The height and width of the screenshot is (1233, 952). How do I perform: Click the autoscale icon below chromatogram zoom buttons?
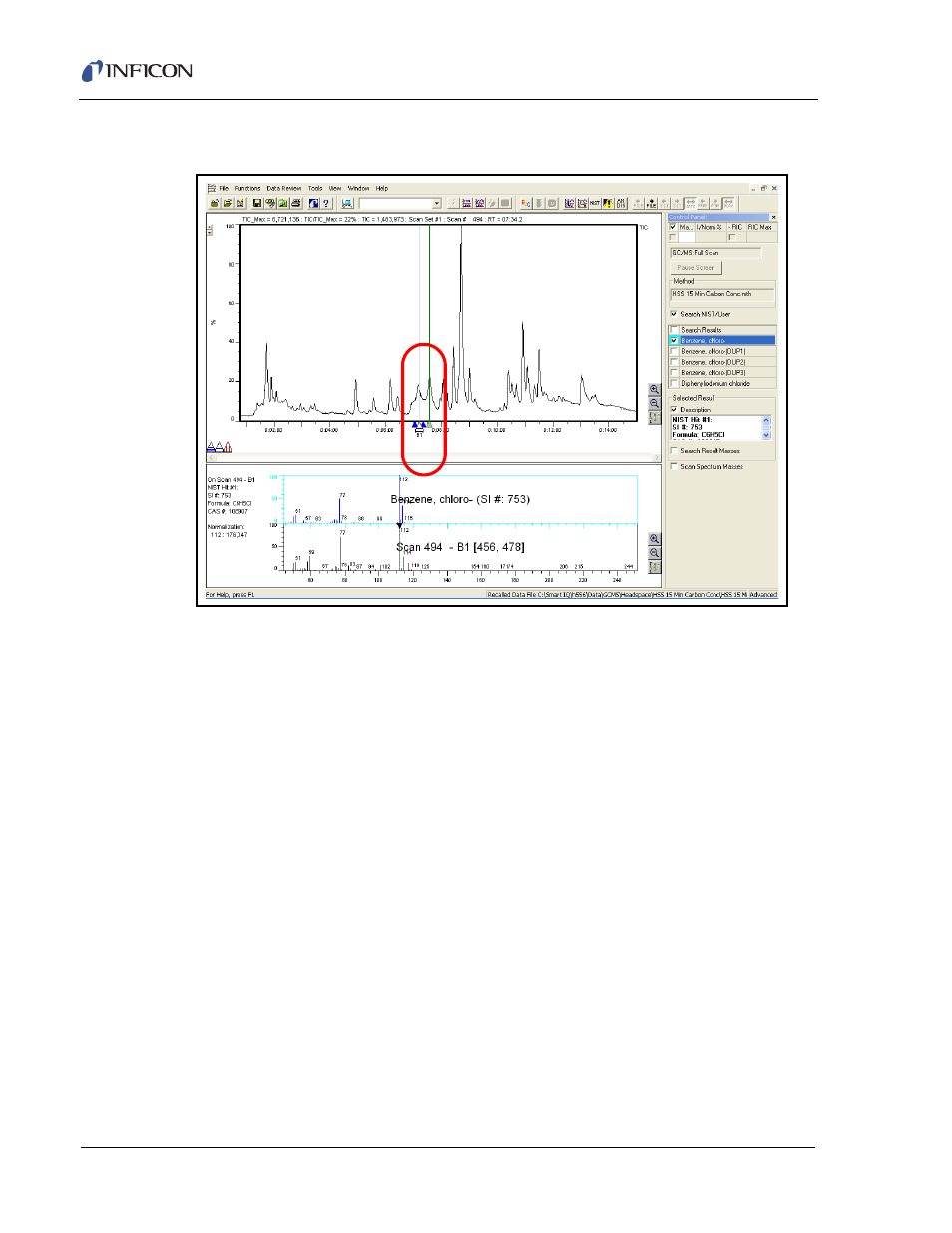point(655,418)
